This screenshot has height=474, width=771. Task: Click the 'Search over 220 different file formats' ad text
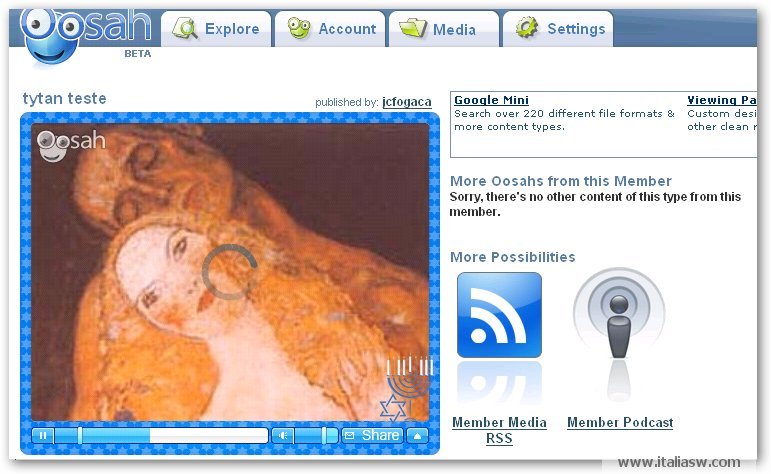pyautogui.click(x=564, y=120)
